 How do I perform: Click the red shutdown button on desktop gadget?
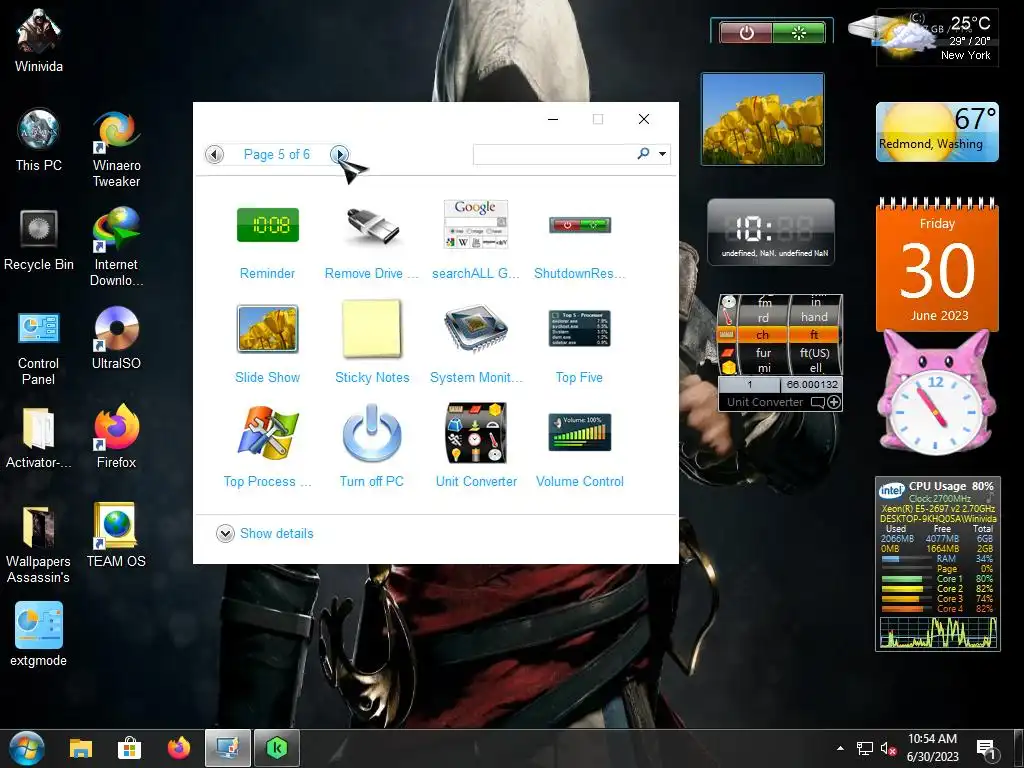pos(746,32)
